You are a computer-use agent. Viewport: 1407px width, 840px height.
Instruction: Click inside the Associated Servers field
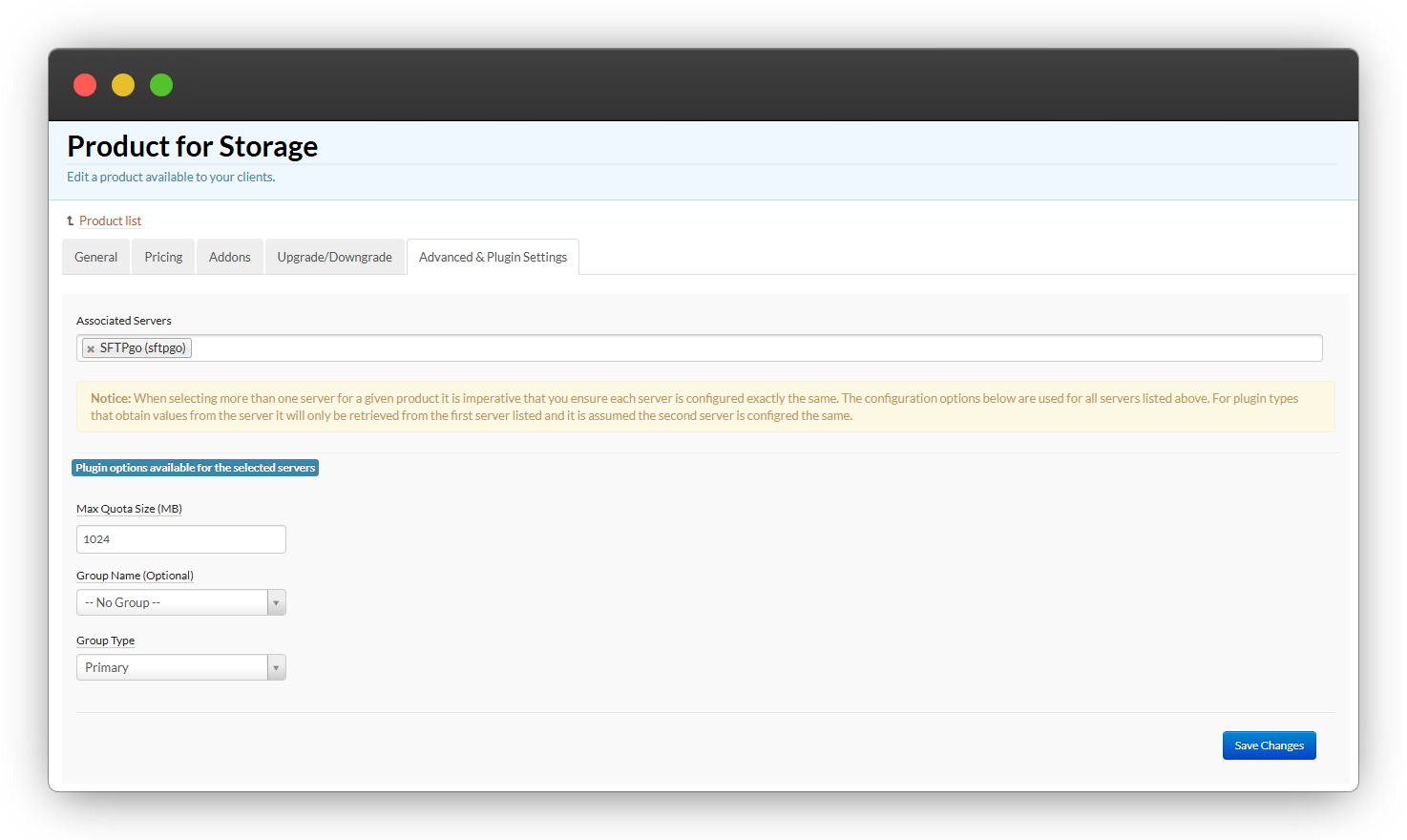(x=754, y=348)
